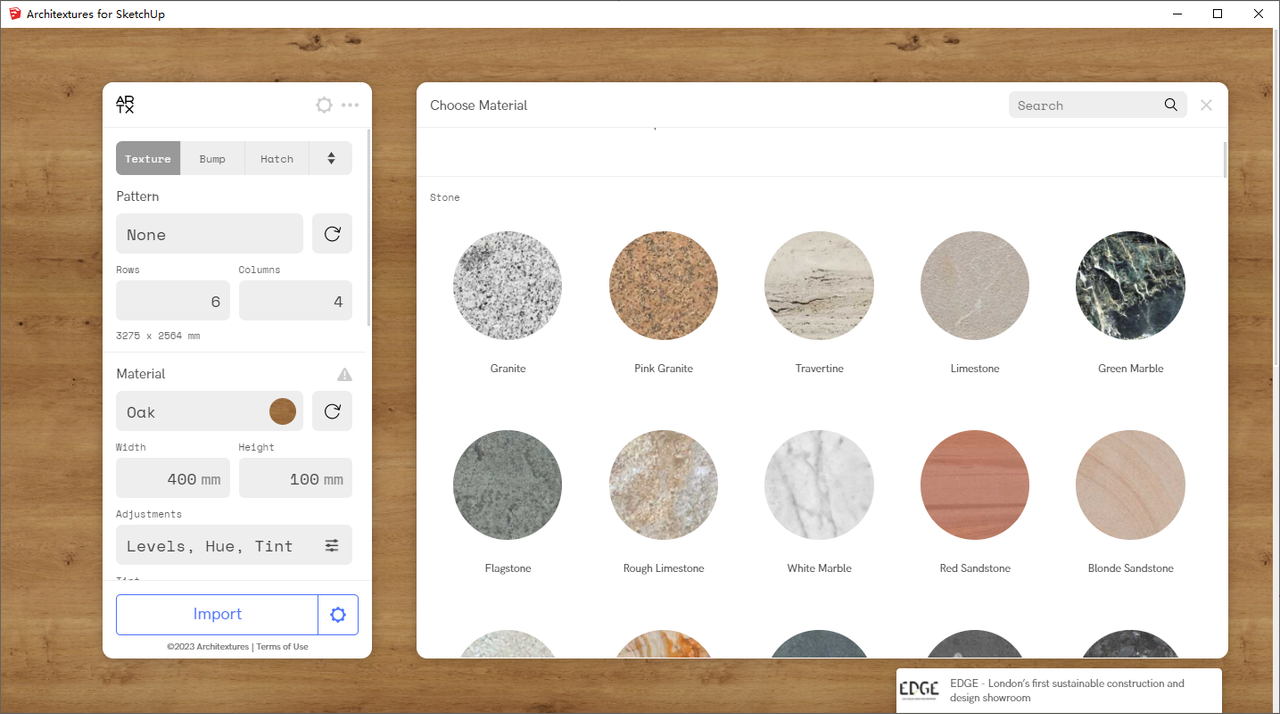Viewport: 1280px width, 714px height.
Task: Maximize the Architextures window
Action: (x=1217, y=14)
